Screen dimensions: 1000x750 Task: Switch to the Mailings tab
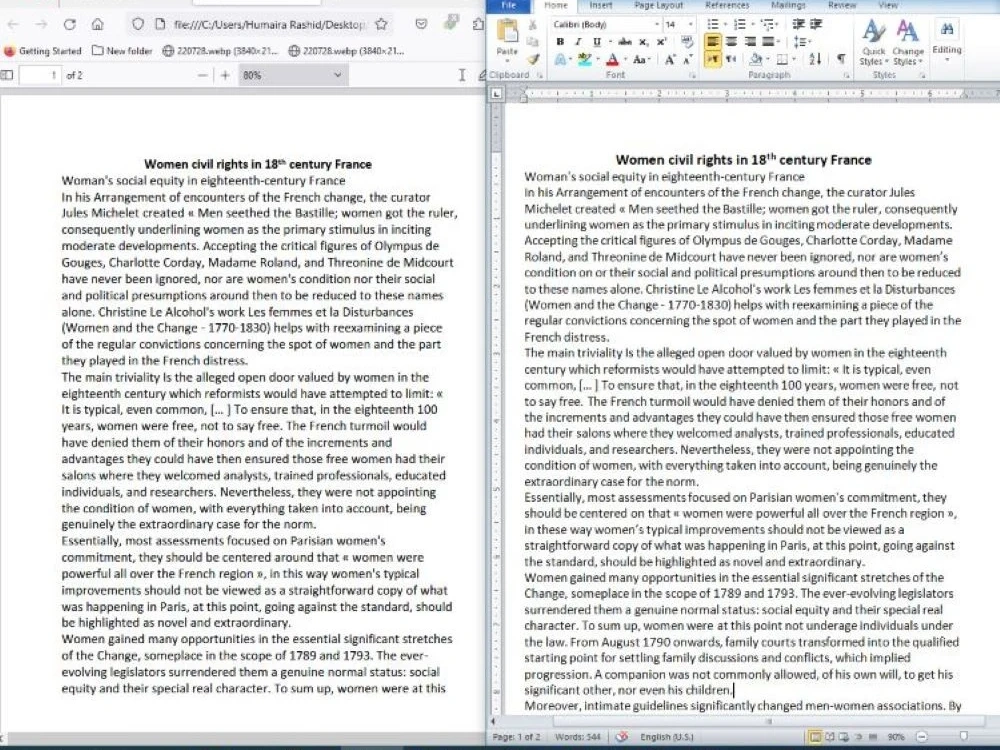tap(788, 5)
